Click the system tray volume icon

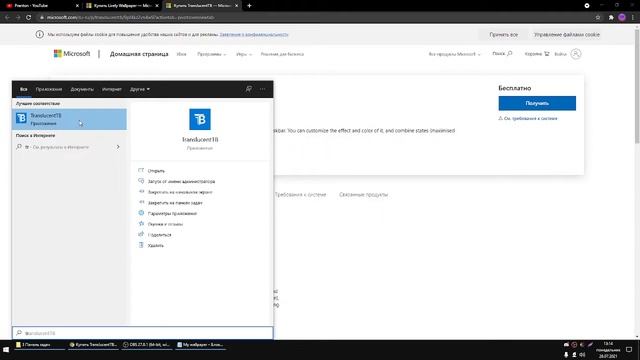pyautogui.click(x=582, y=355)
